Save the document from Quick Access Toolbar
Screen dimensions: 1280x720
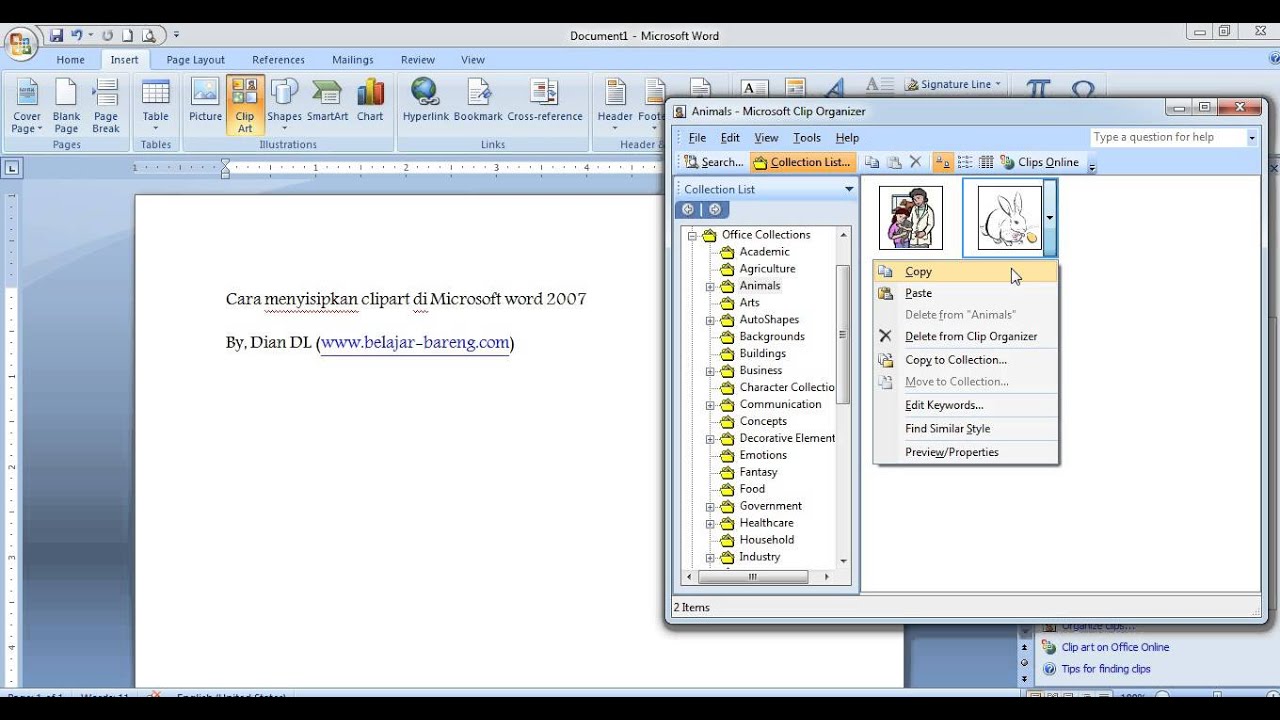coord(56,35)
